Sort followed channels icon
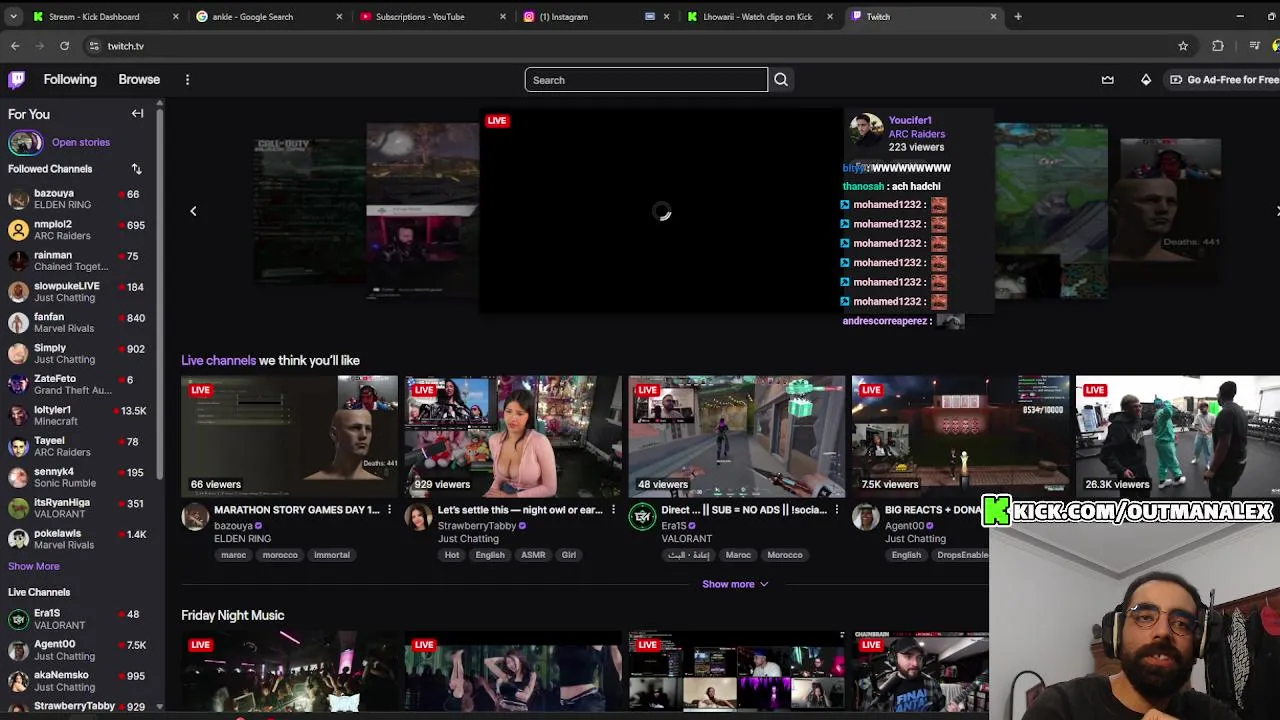This screenshot has height=720, width=1280. click(x=136, y=169)
